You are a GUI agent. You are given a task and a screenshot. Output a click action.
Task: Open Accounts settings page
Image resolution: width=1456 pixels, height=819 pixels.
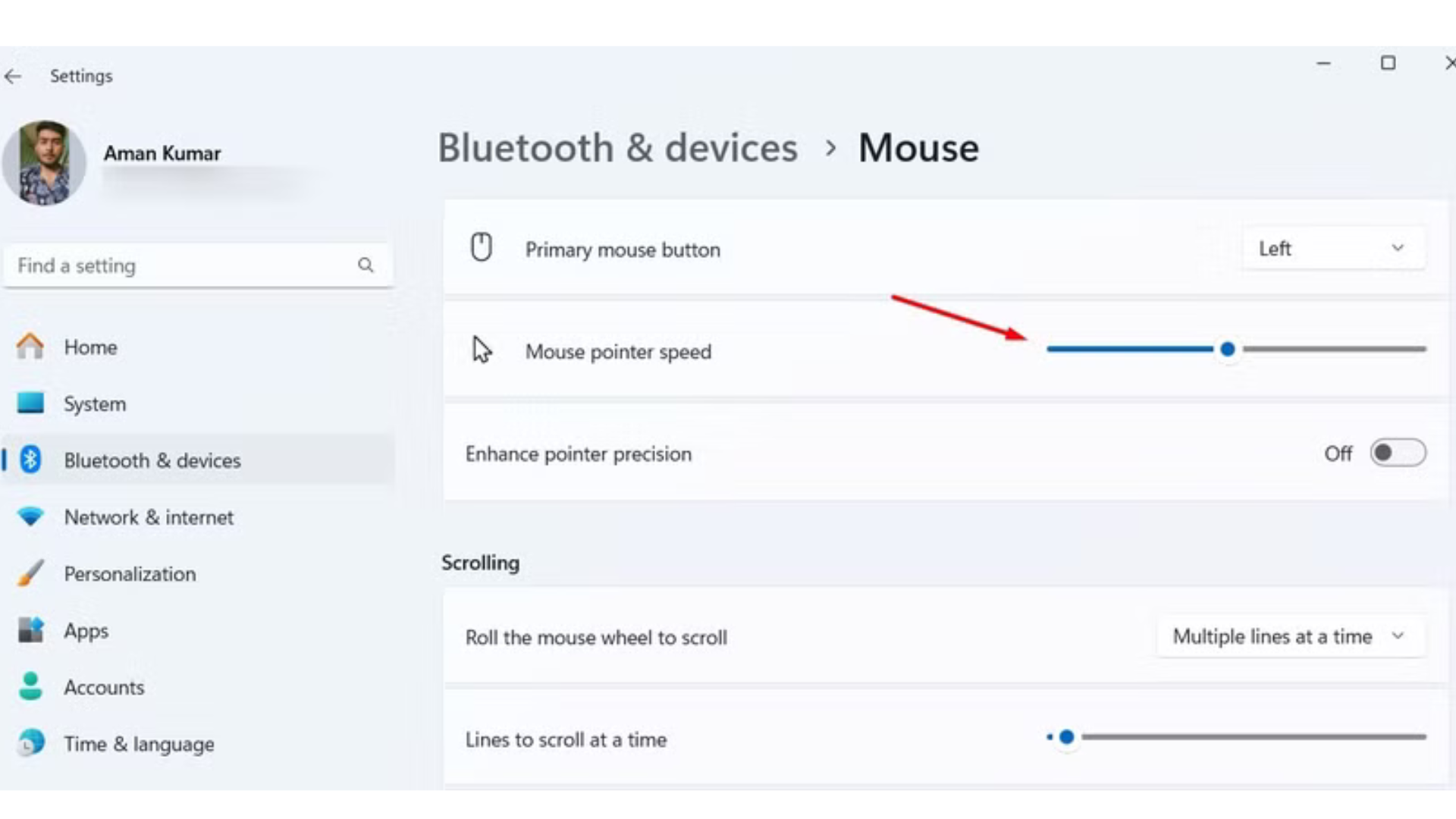tap(104, 687)
